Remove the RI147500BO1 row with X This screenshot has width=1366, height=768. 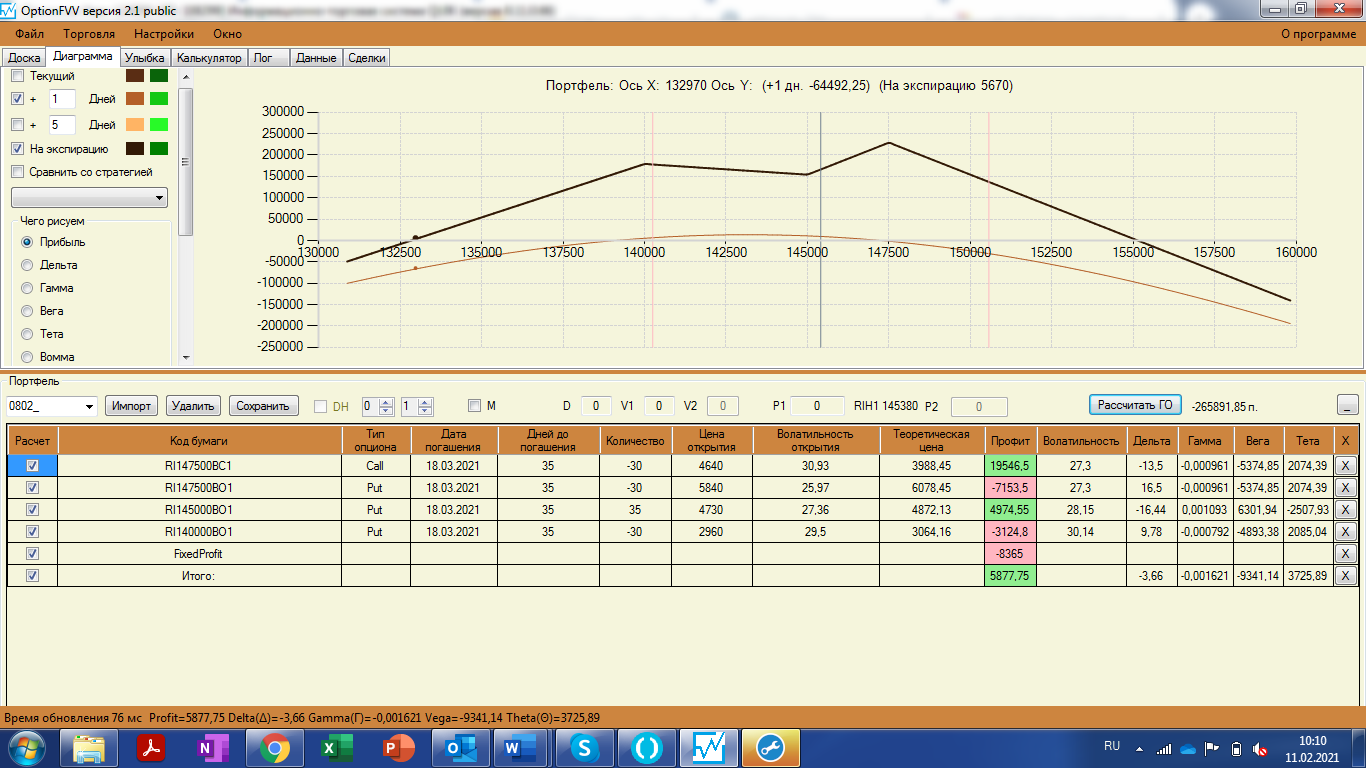coord(1345,488)
